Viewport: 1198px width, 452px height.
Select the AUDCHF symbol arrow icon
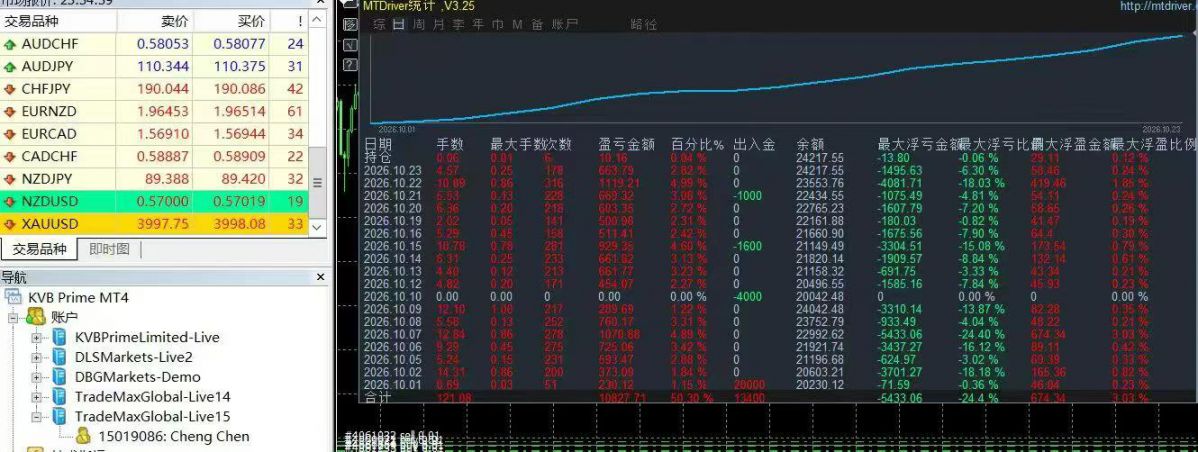pos(10,44)
